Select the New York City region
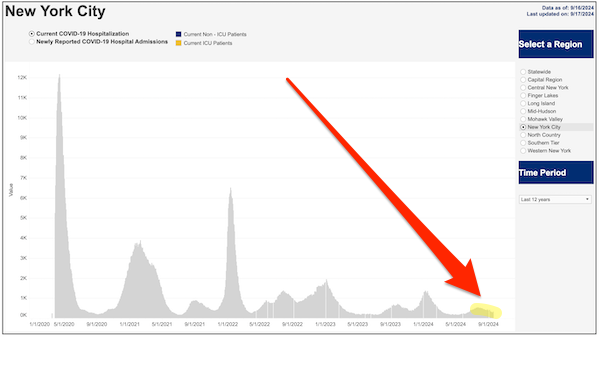This screenshot has width=600, height=378. point(523,127)
